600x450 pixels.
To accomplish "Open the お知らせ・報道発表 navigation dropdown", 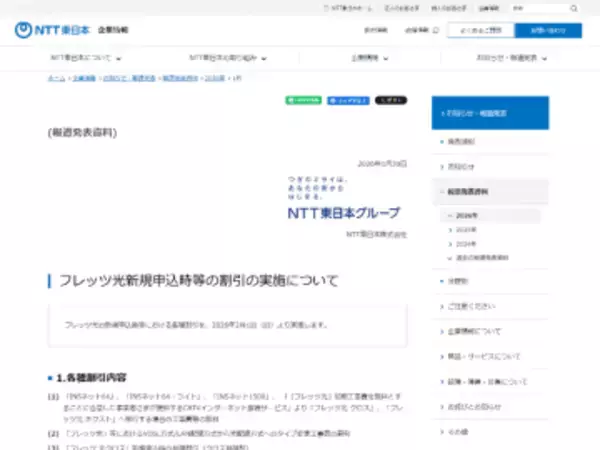I will pyautogui.click(x=511, y=58).
